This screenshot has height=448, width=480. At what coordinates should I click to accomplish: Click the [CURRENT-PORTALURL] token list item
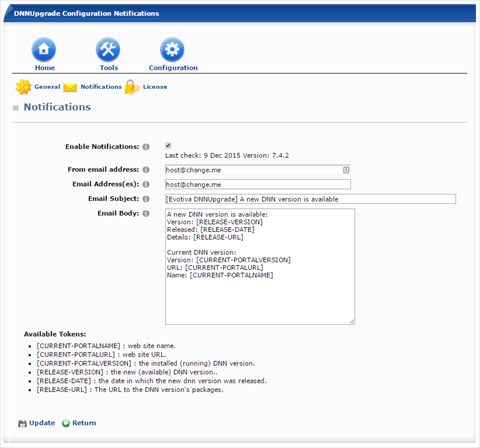[101, 354]
